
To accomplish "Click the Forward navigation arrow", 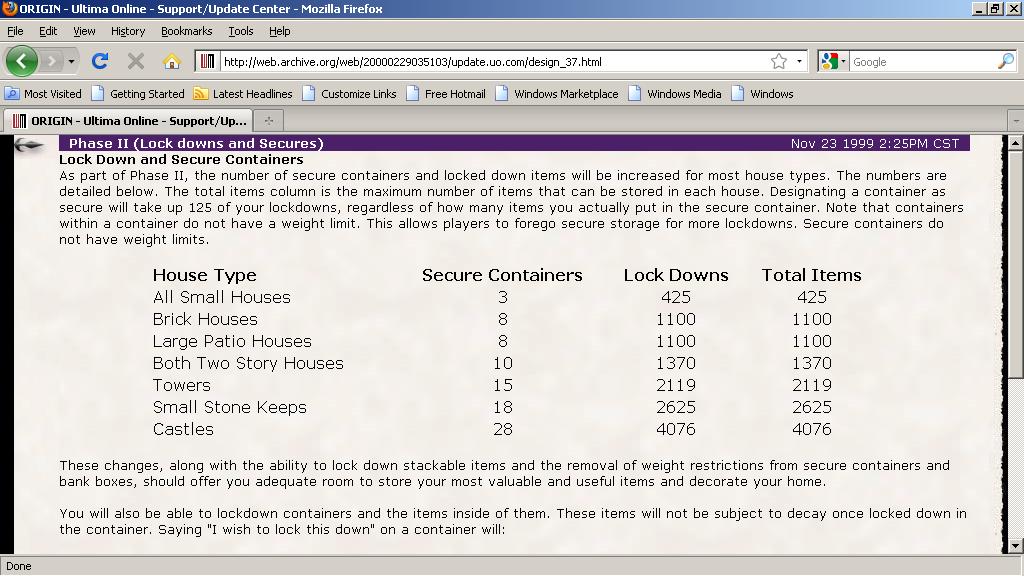I will pos(52,61).
